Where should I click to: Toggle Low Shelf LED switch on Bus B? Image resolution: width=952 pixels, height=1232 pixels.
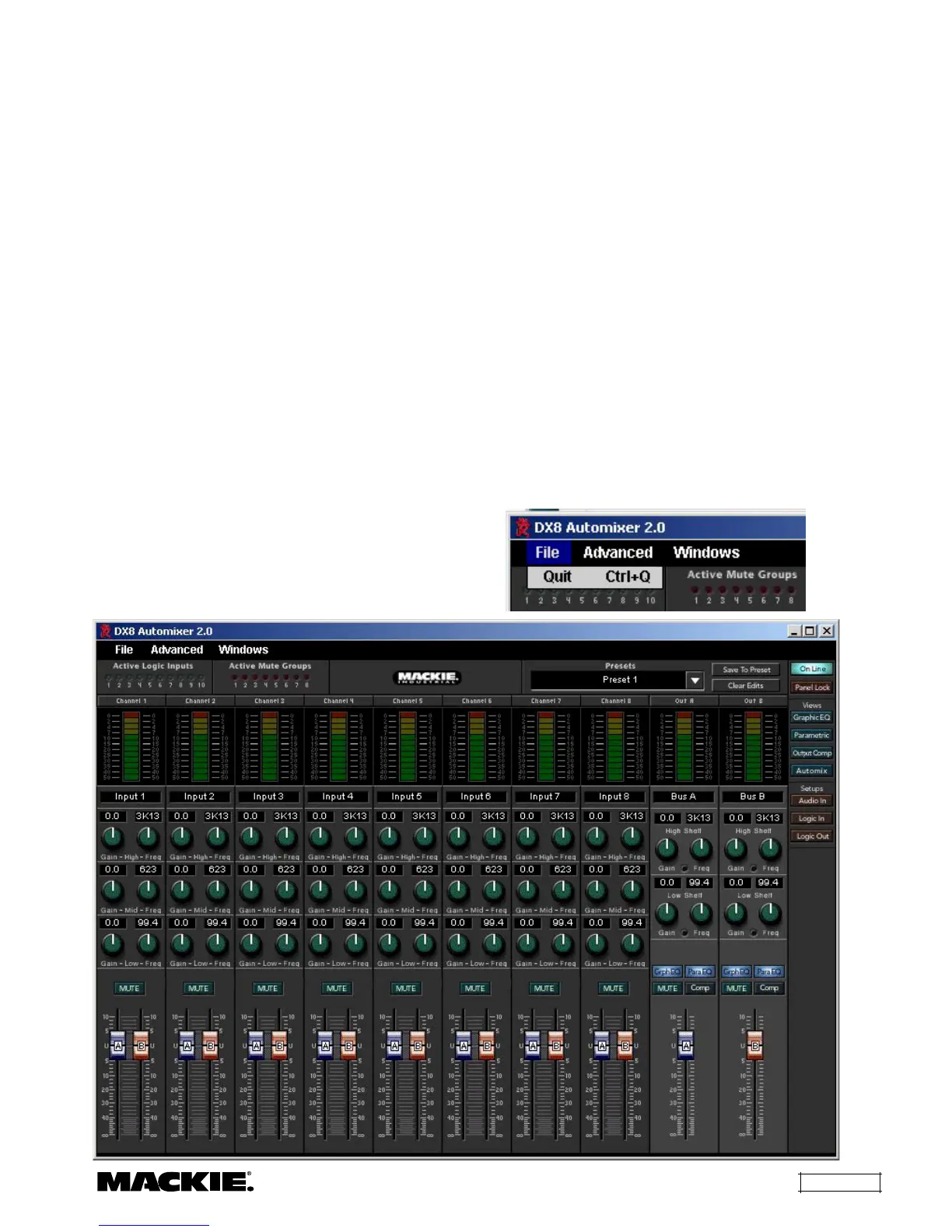(x=754, y=933)
